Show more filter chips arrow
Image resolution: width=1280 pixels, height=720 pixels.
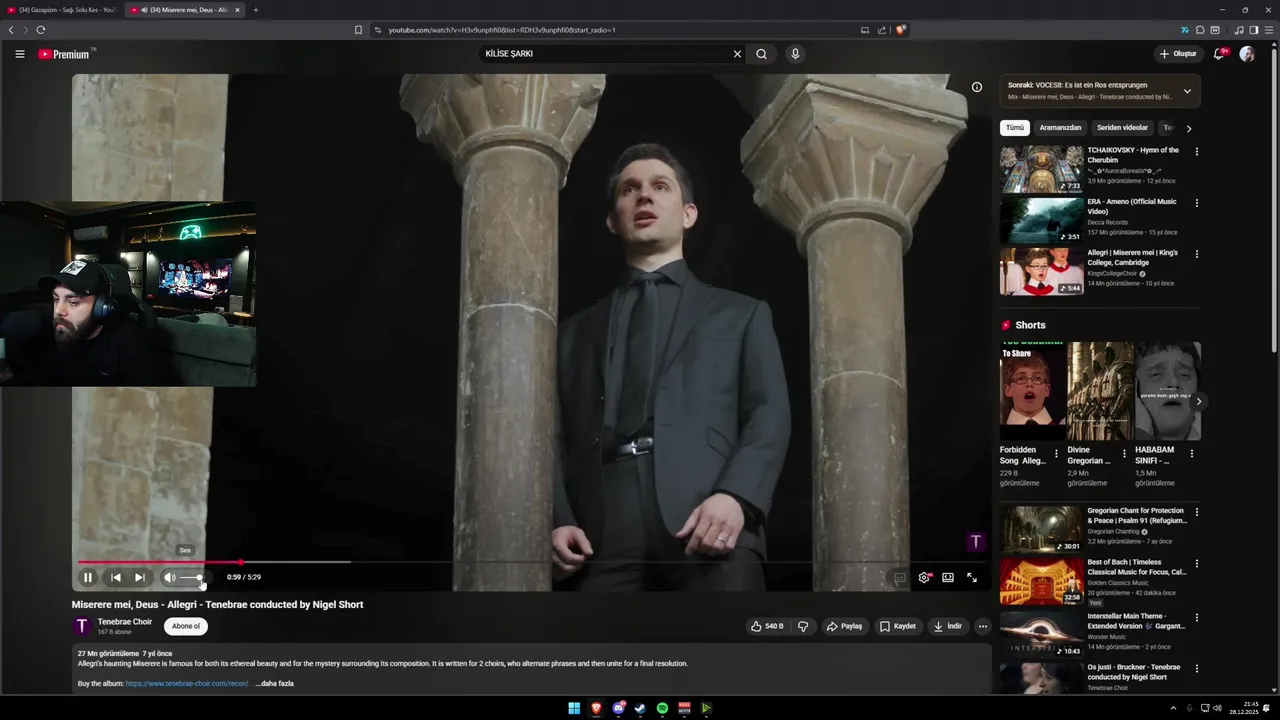[1188, 128]
